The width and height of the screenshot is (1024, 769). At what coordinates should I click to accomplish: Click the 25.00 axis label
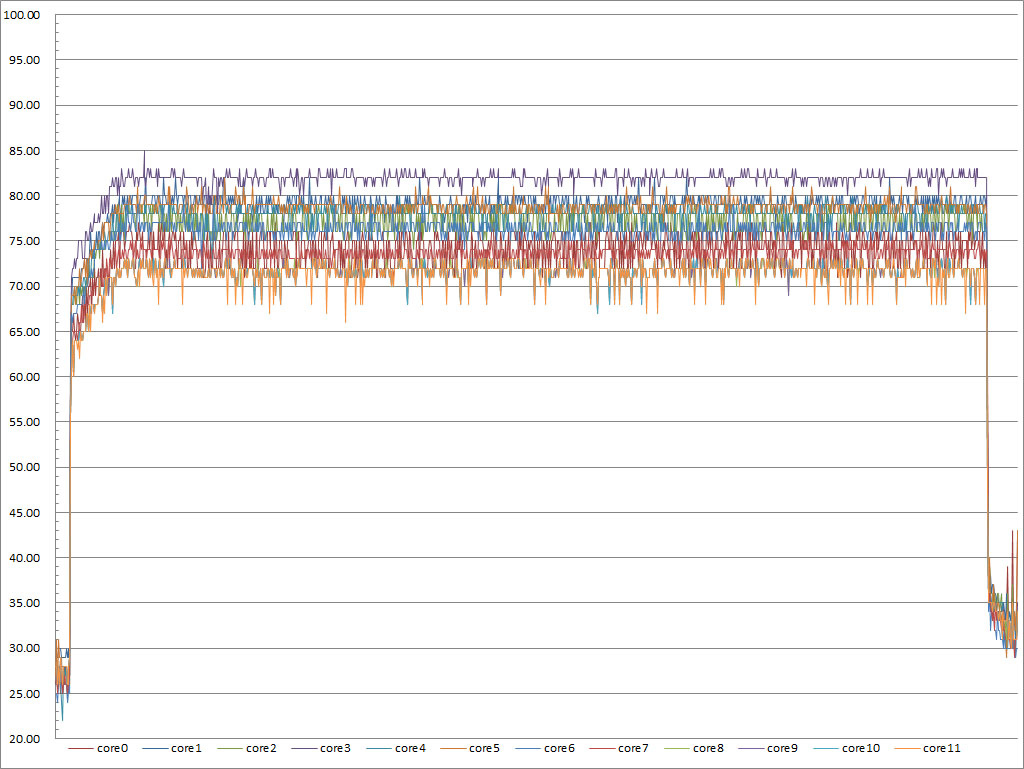[24, 693]
